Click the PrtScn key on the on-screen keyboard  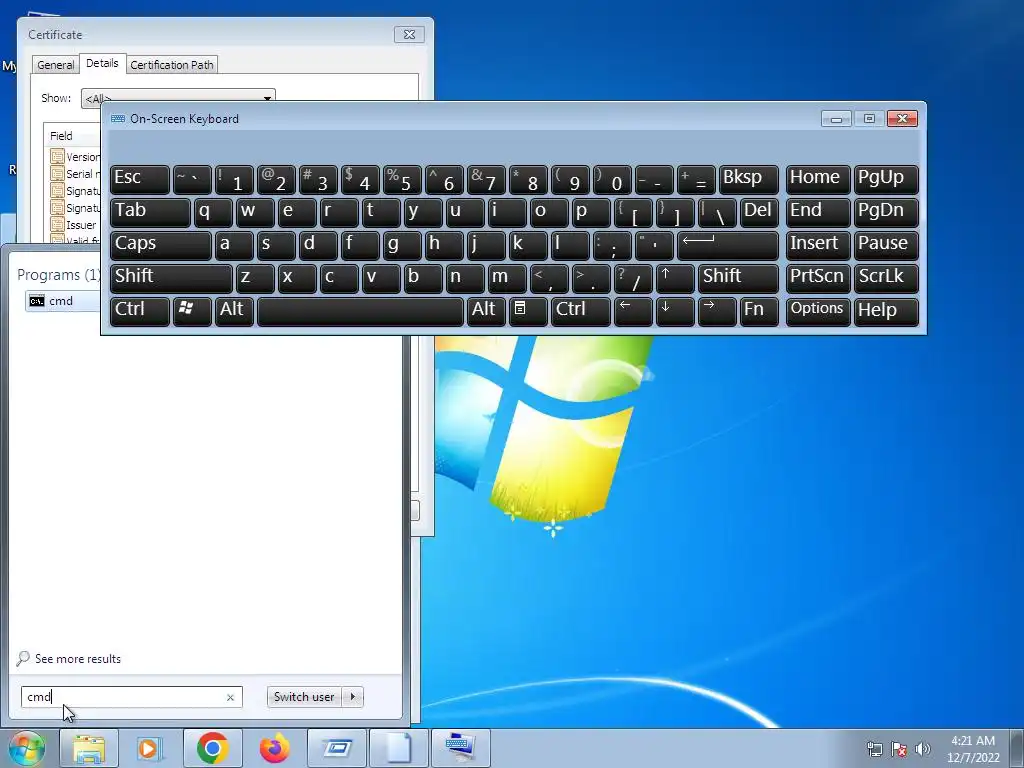pos(818,278)
